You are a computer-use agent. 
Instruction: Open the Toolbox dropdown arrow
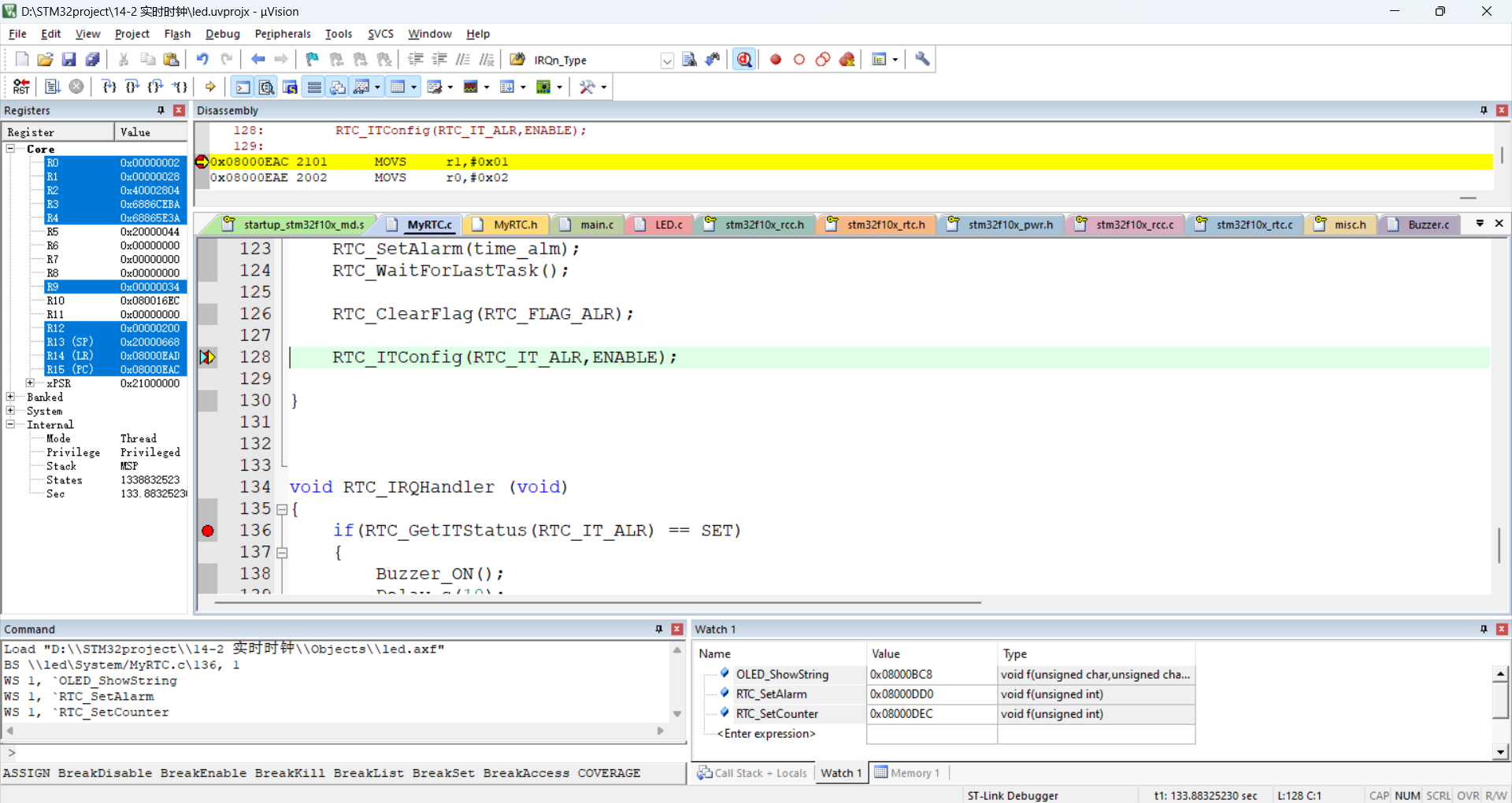(603, 87)
